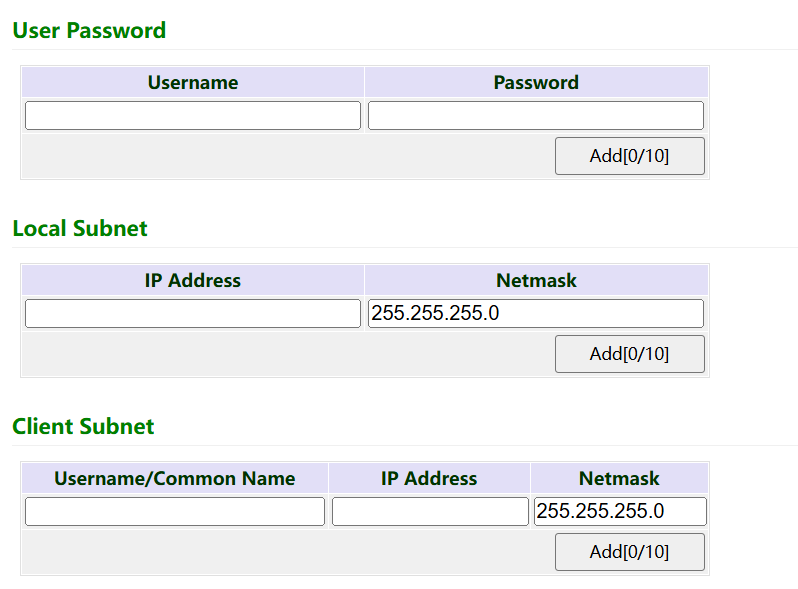Click the Local Subnet IP Address field

pos(192,313)
